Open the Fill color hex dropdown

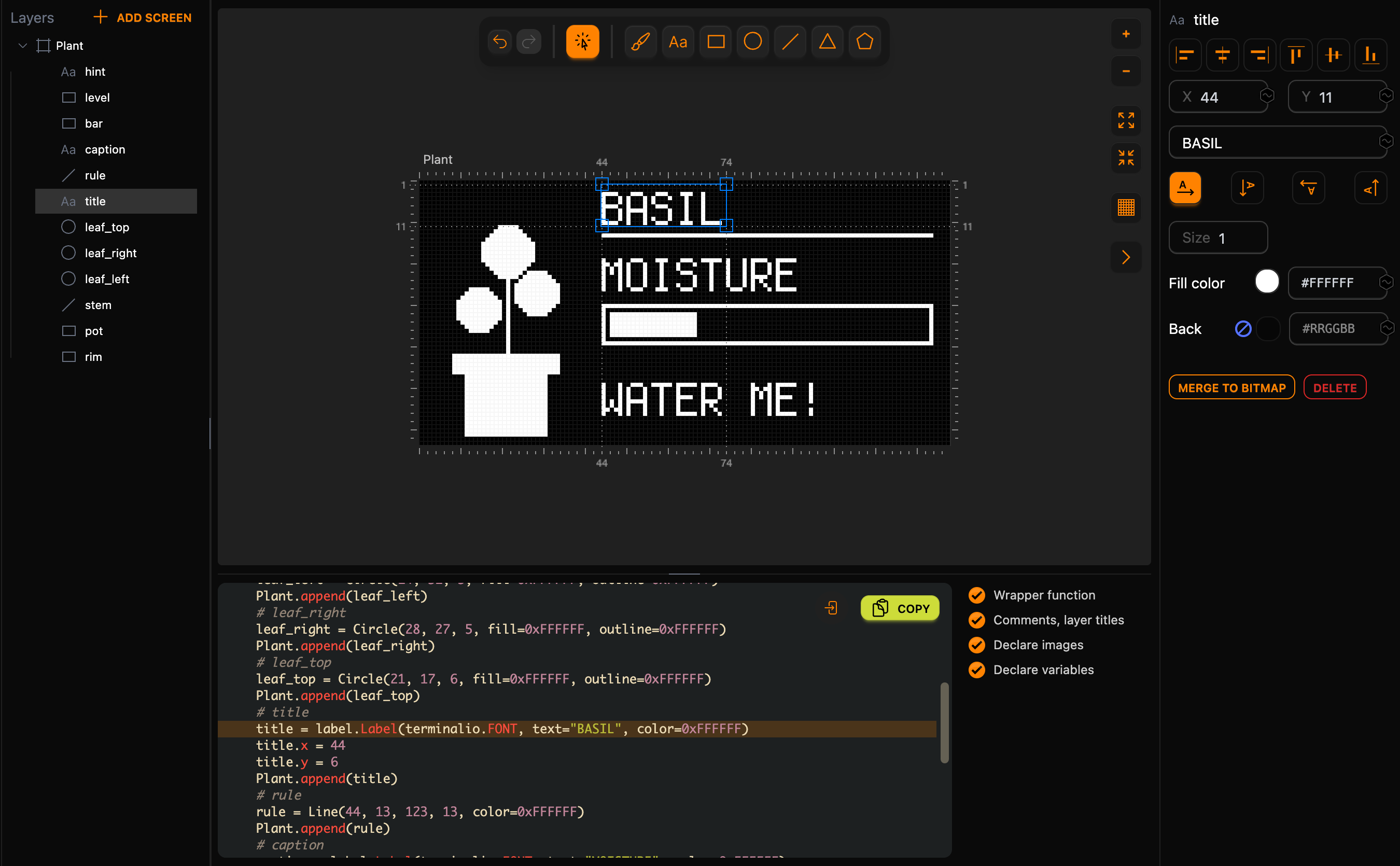[1386, 283]
